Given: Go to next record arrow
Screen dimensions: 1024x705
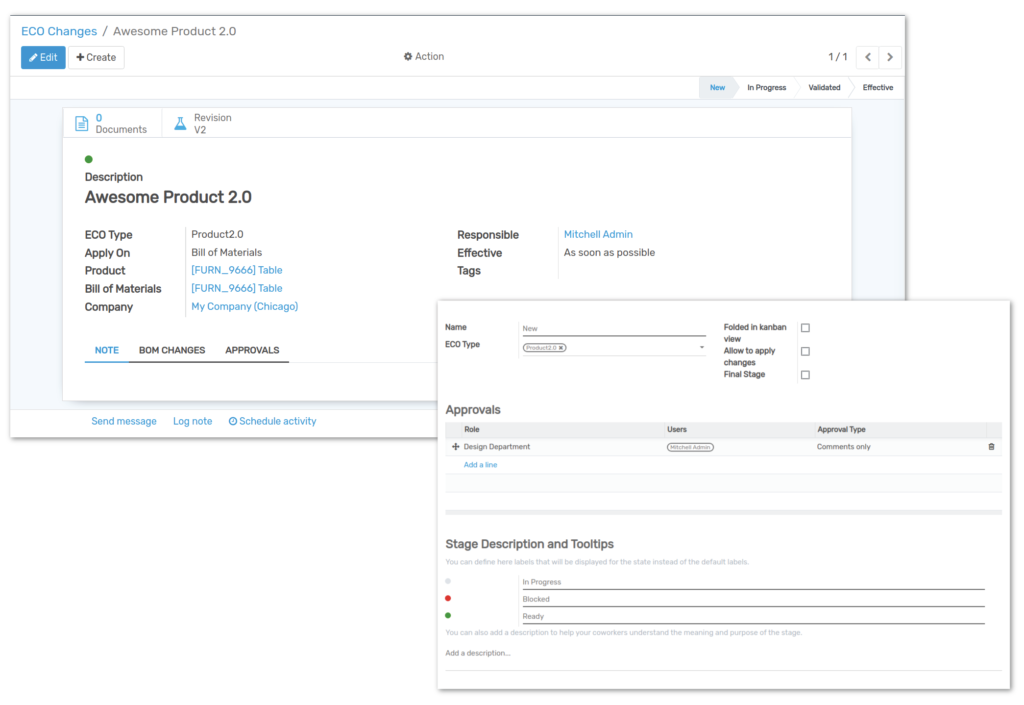Looking at the screenshot, I should click(x=889, y=57).
